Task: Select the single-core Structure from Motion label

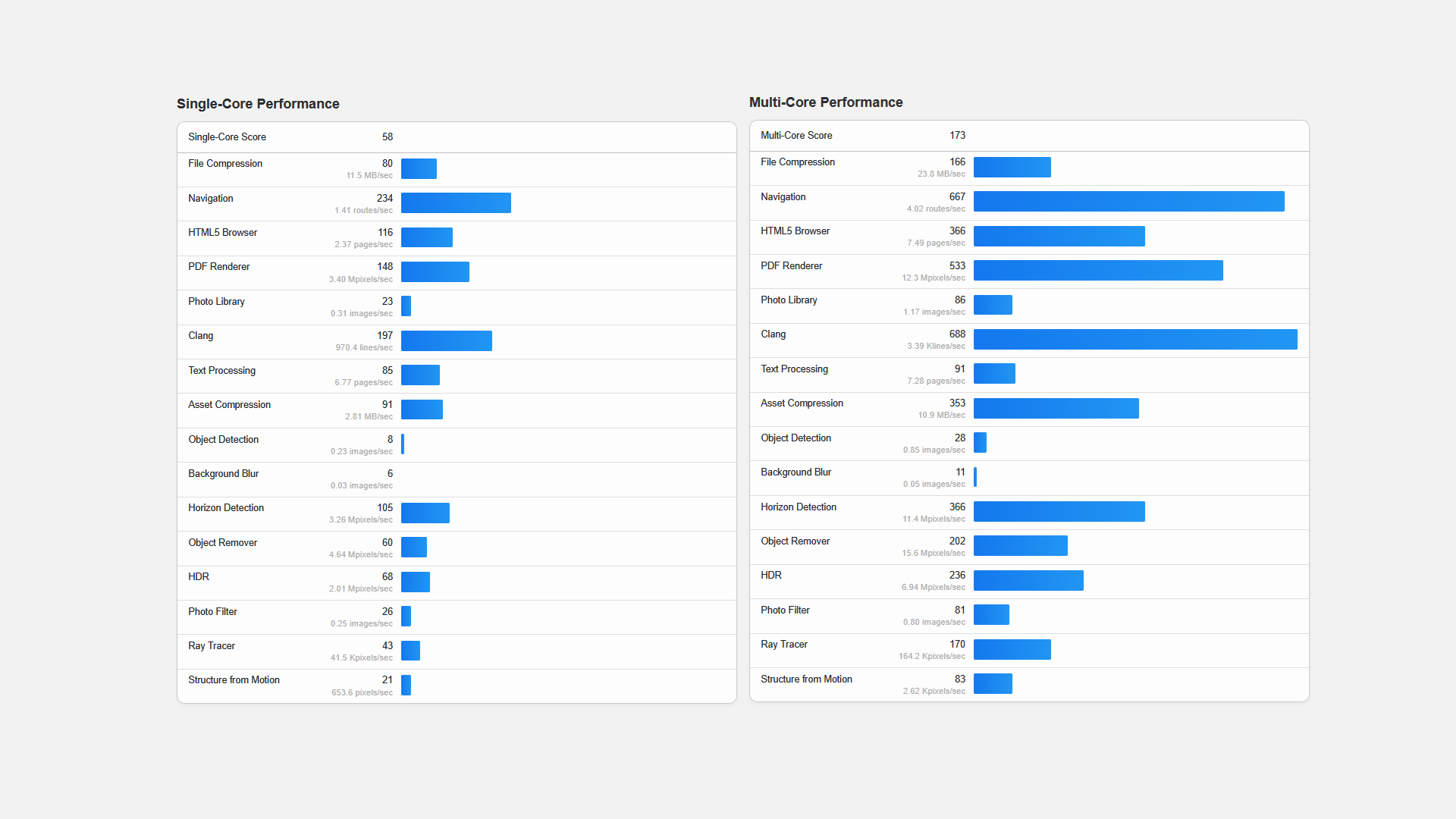Action: (234, 680)
